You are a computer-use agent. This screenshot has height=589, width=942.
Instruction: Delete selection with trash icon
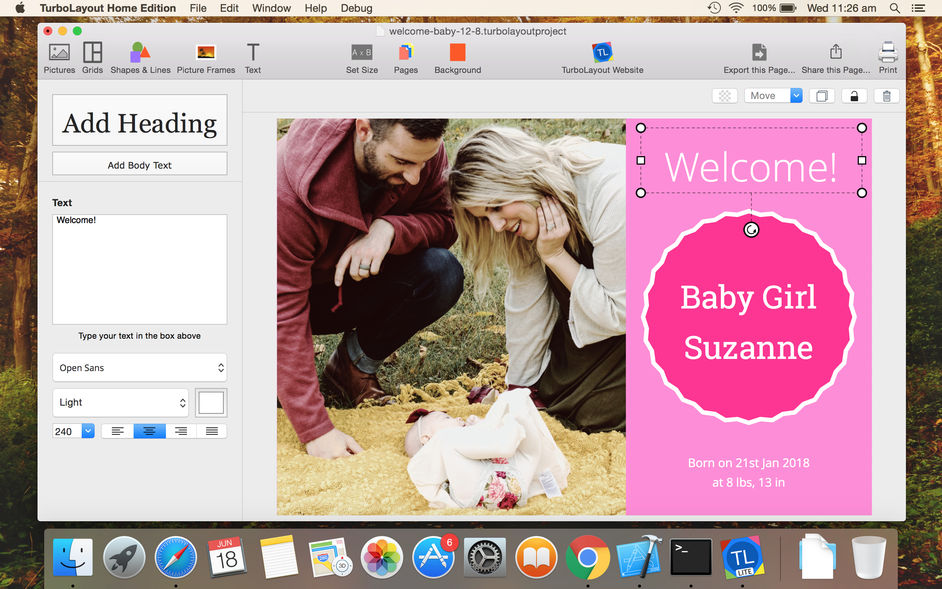click(886, 96)
